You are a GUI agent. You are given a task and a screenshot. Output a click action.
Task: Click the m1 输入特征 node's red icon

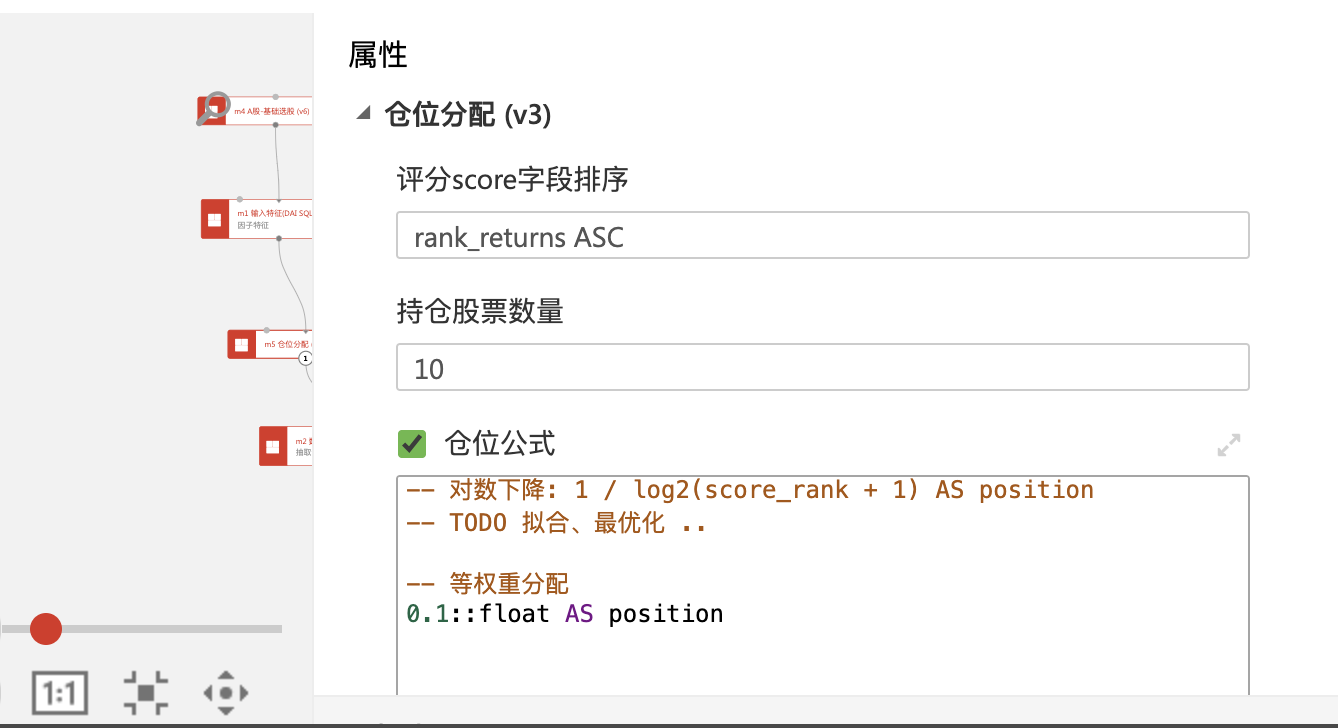click(215, 219)
